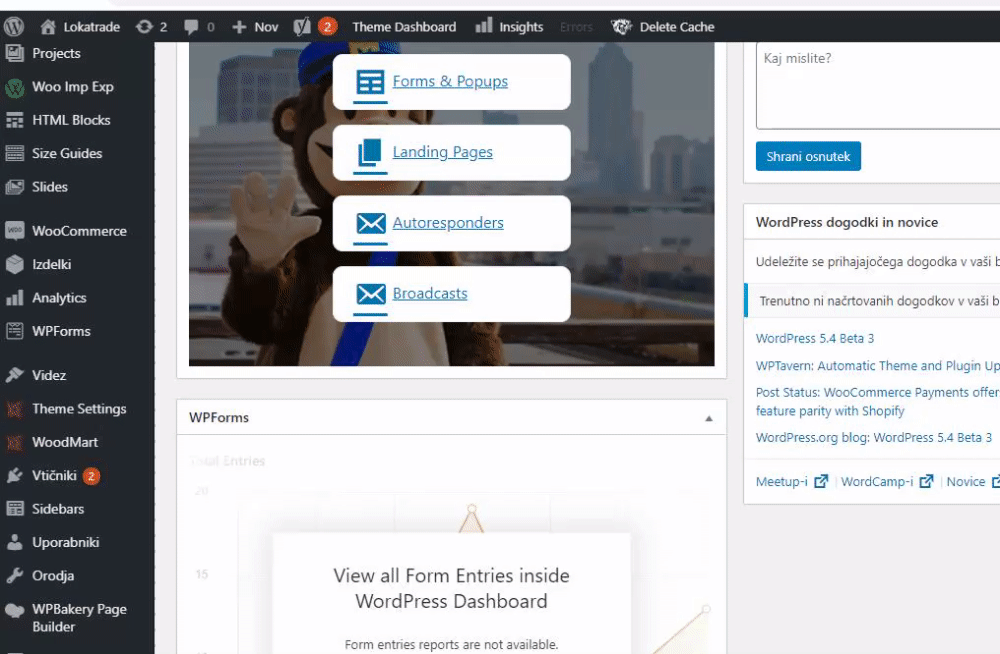Open the Broadcasts link
Image resolution: width=1000 pixels, height=654 pixels.
[x=430, y=294]
